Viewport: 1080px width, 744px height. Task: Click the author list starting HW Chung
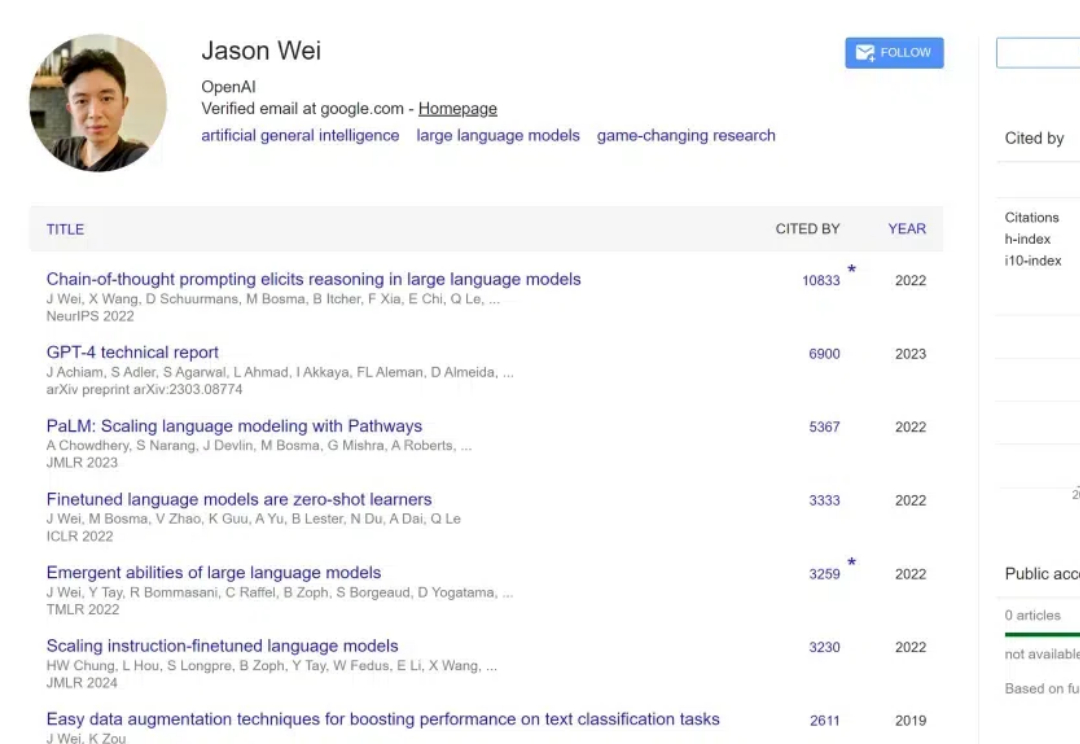point(271,665)
